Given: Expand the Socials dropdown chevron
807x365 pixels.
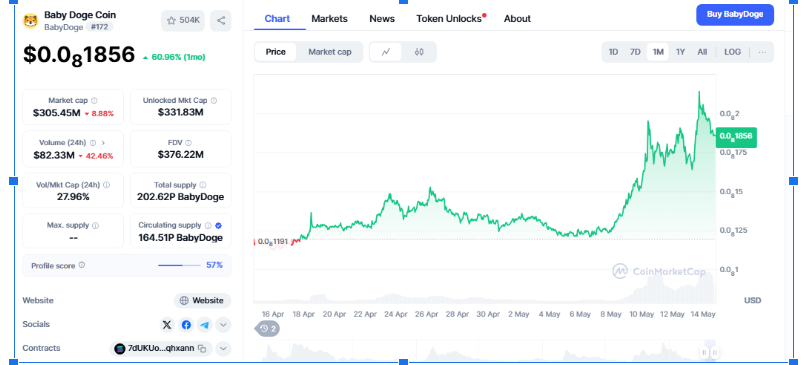Looking at the screenshot, I should coord(223,325).
